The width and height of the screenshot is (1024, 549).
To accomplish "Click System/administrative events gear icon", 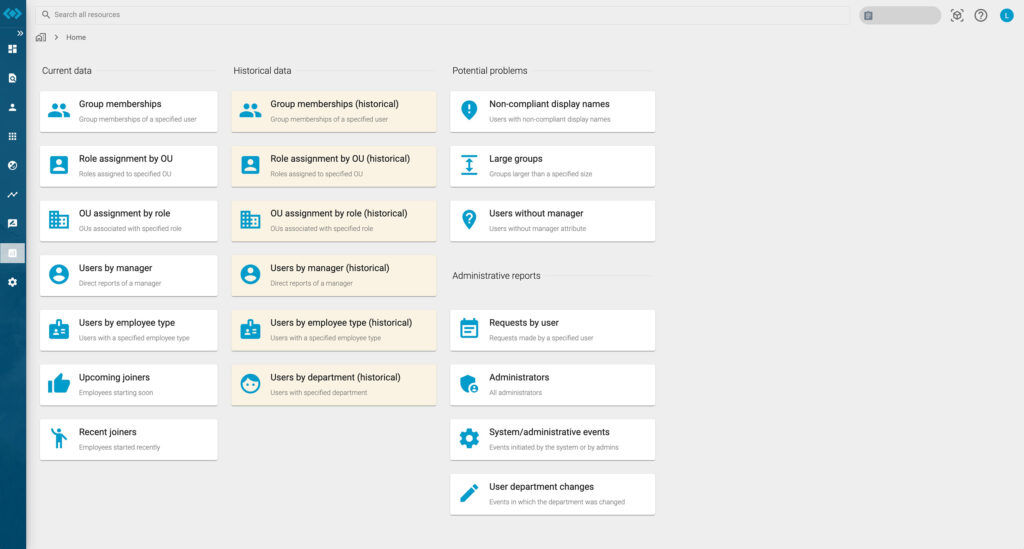I will [469, 438].
